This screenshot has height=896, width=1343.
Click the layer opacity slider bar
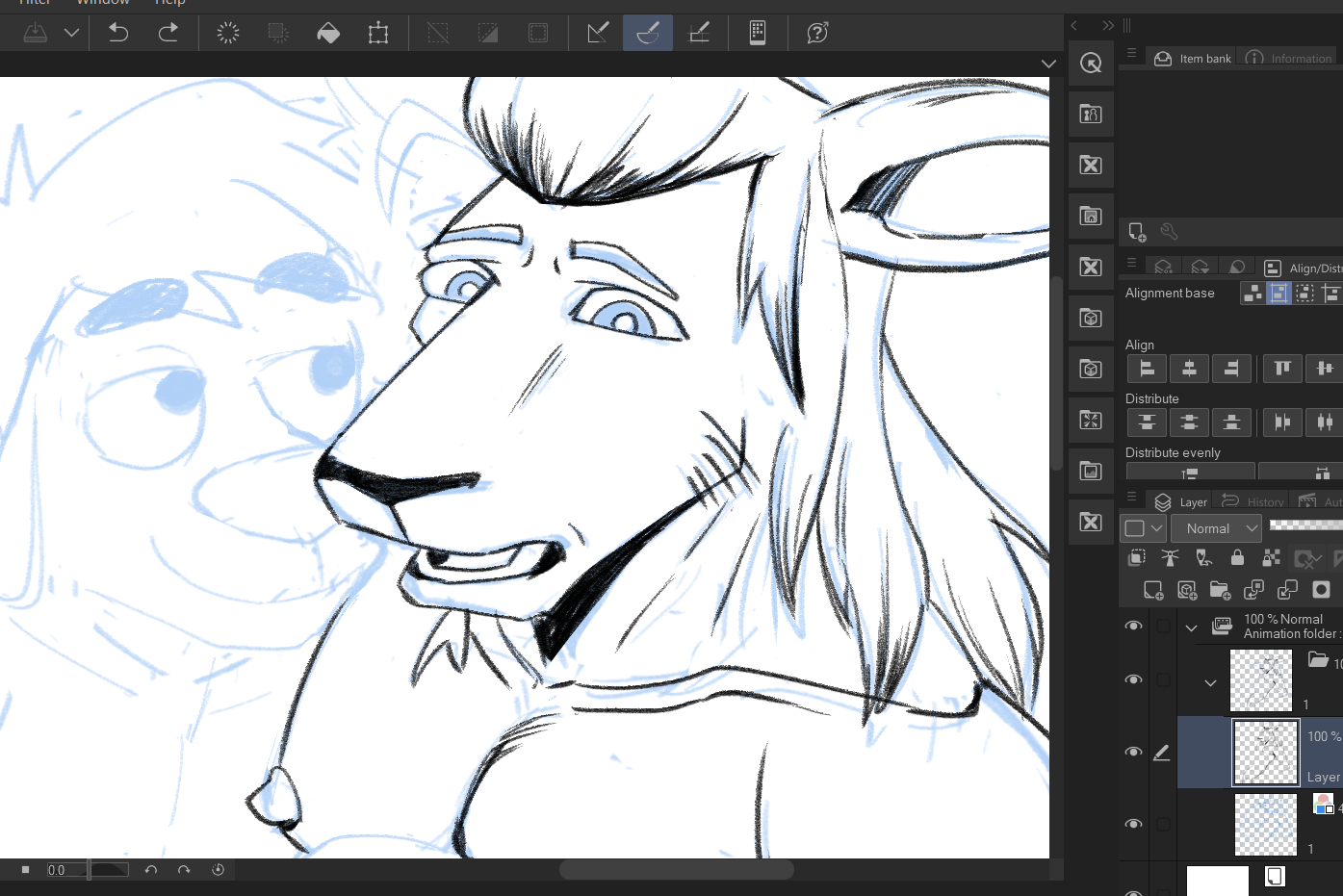coord(1305,525)
